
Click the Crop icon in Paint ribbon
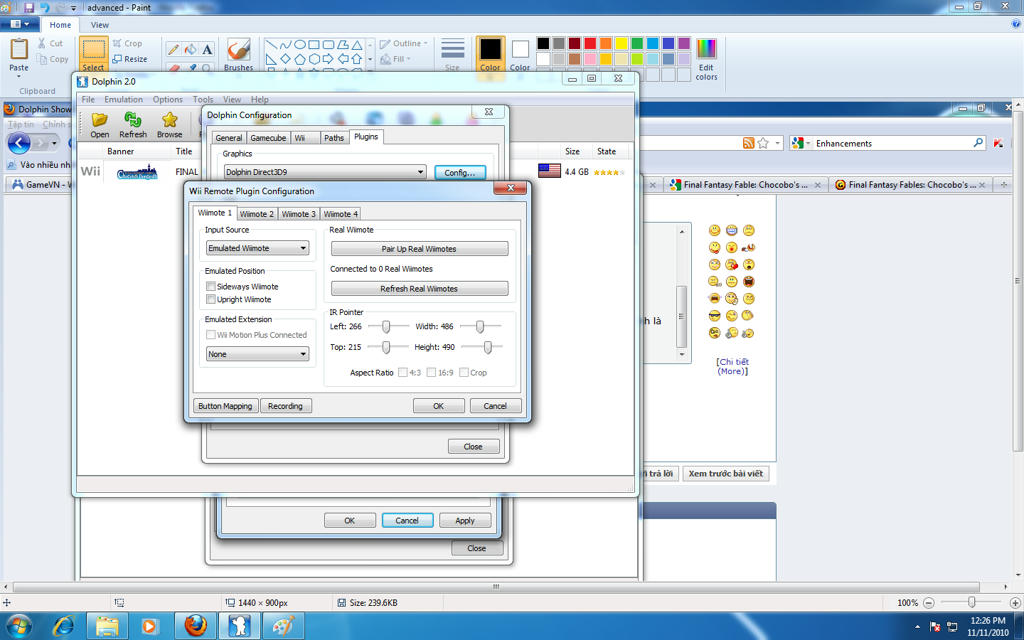point(118,43)
